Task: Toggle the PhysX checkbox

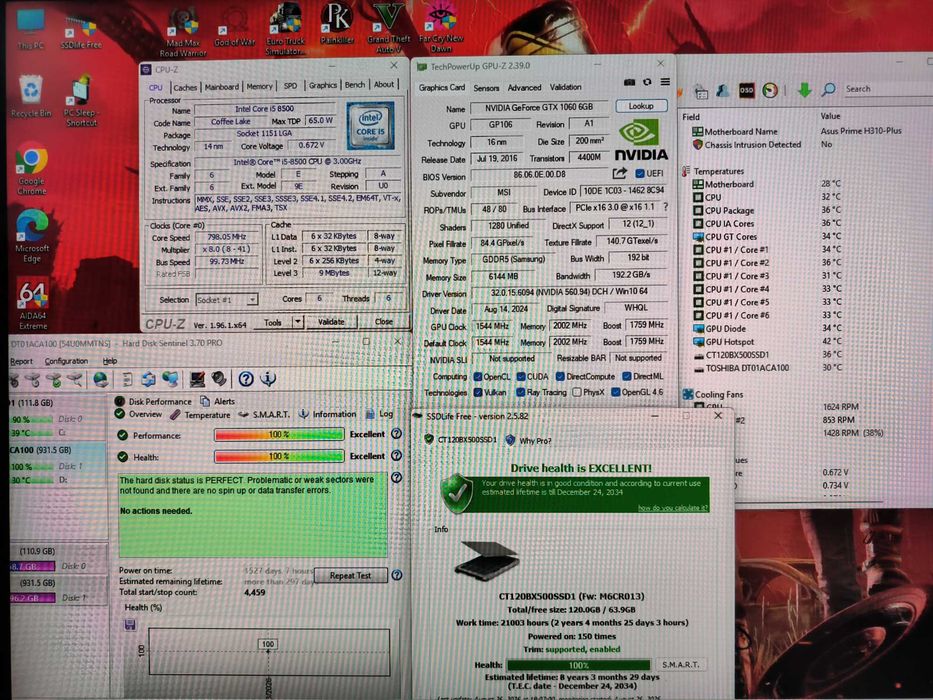Action: pyautogui.click(x=576, y=392)
